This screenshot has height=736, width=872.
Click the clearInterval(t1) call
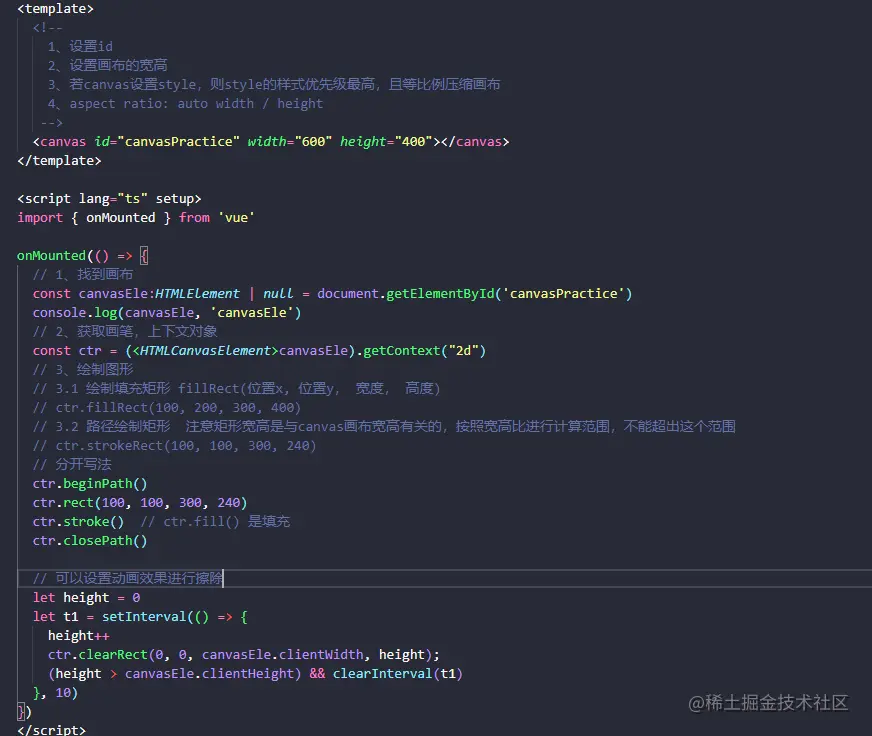(x=398, y=674)
